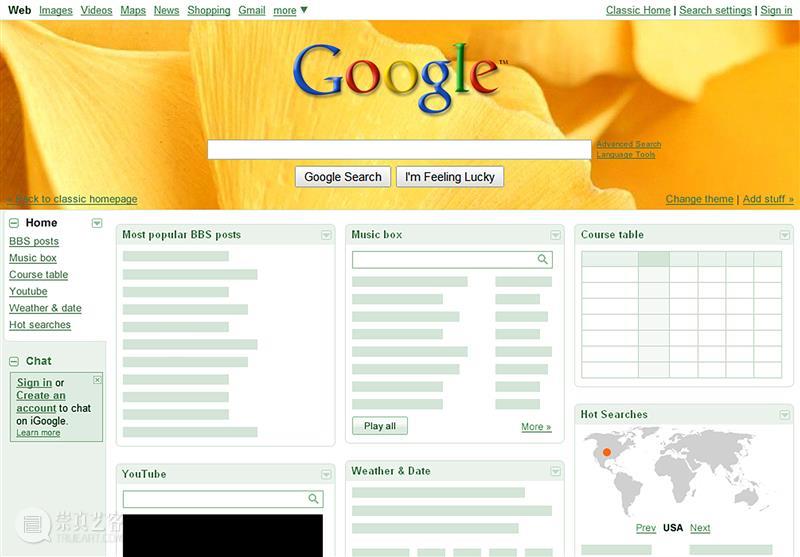Select the Home tab in sidebar
Image resolution: width=800 pixels, height=557 pixels.
(41, 223)
